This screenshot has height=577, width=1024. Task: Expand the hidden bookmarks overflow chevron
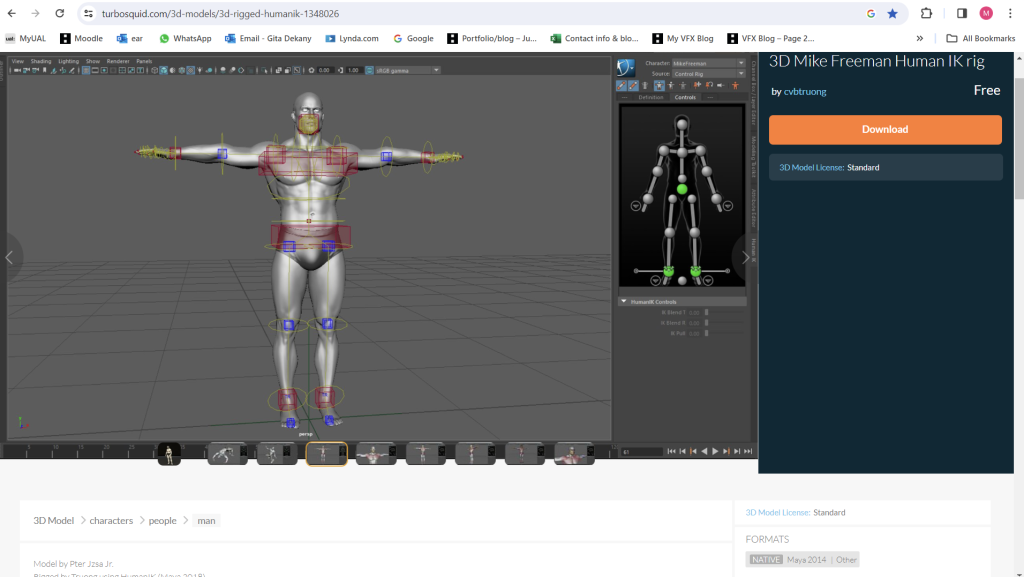pyautogui.click(x=919, y=38)
